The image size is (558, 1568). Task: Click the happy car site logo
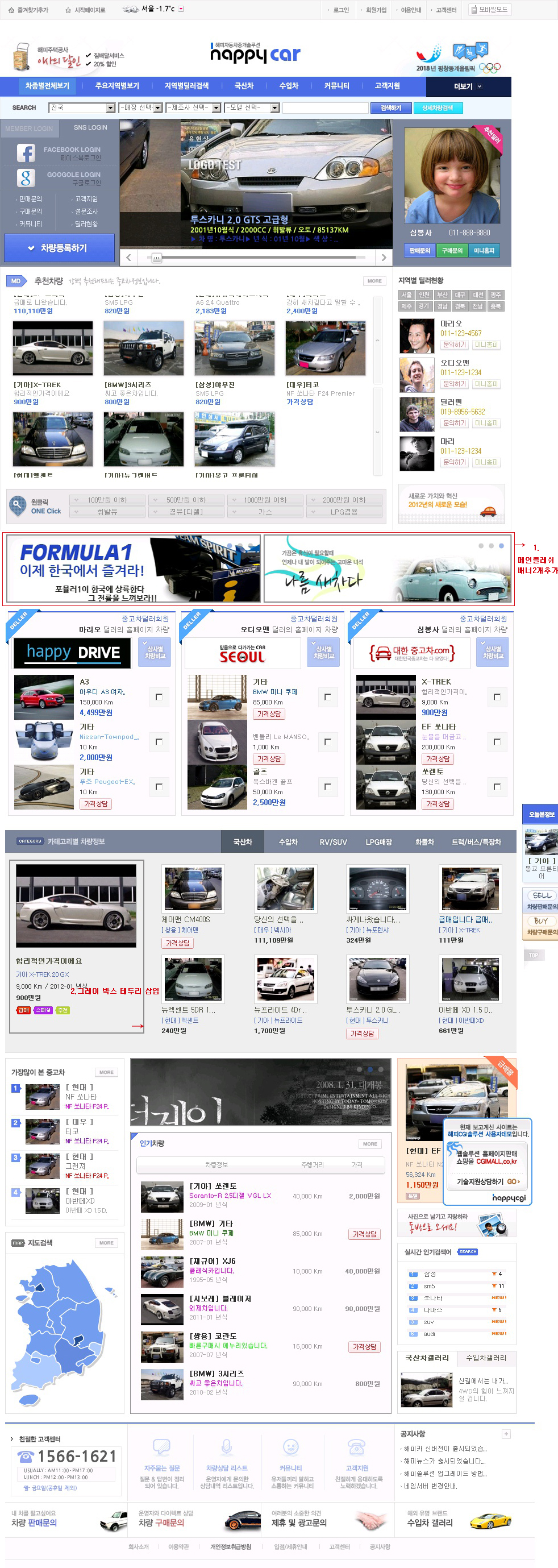coord(255,54)
